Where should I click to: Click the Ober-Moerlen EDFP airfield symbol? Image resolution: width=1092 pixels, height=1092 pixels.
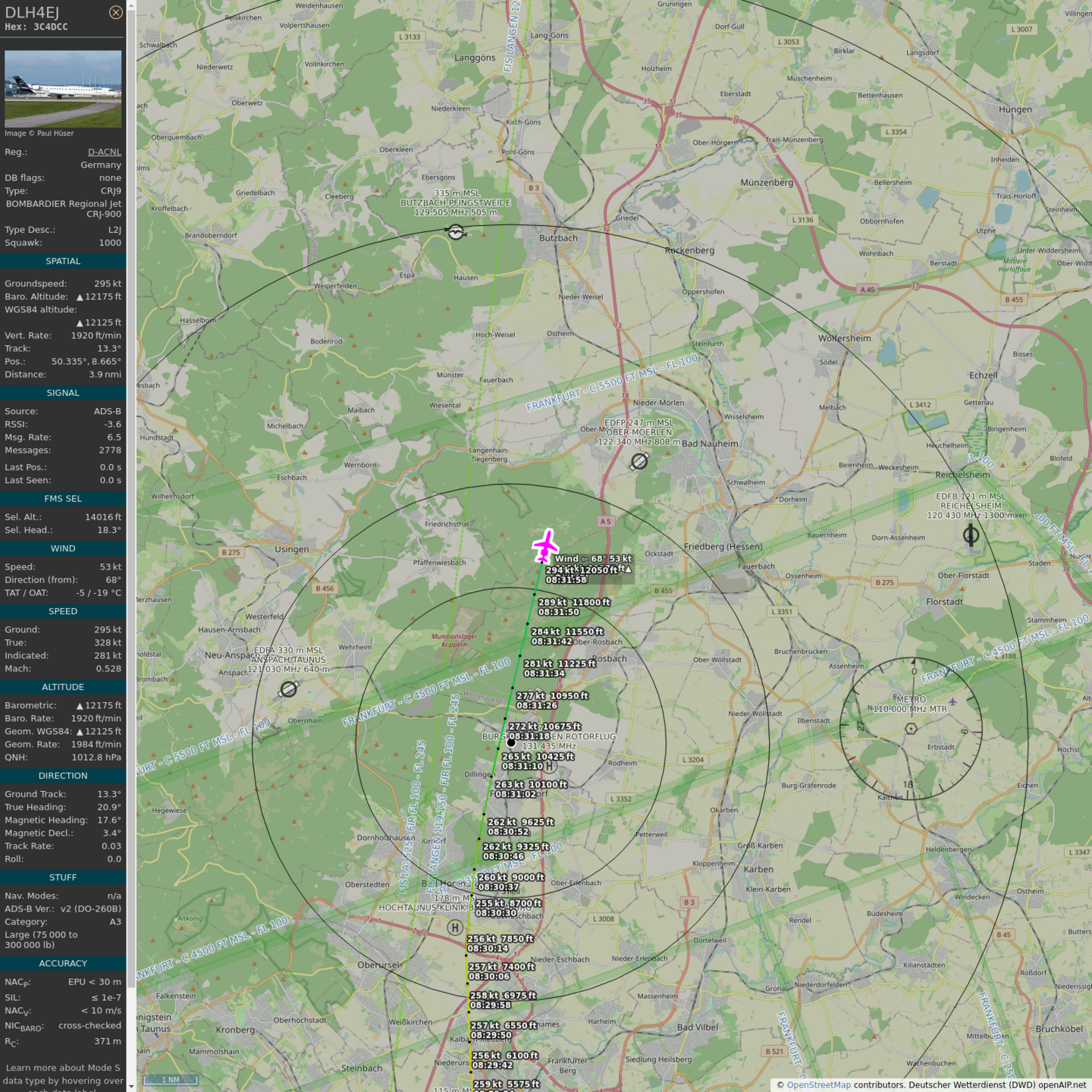639,461
